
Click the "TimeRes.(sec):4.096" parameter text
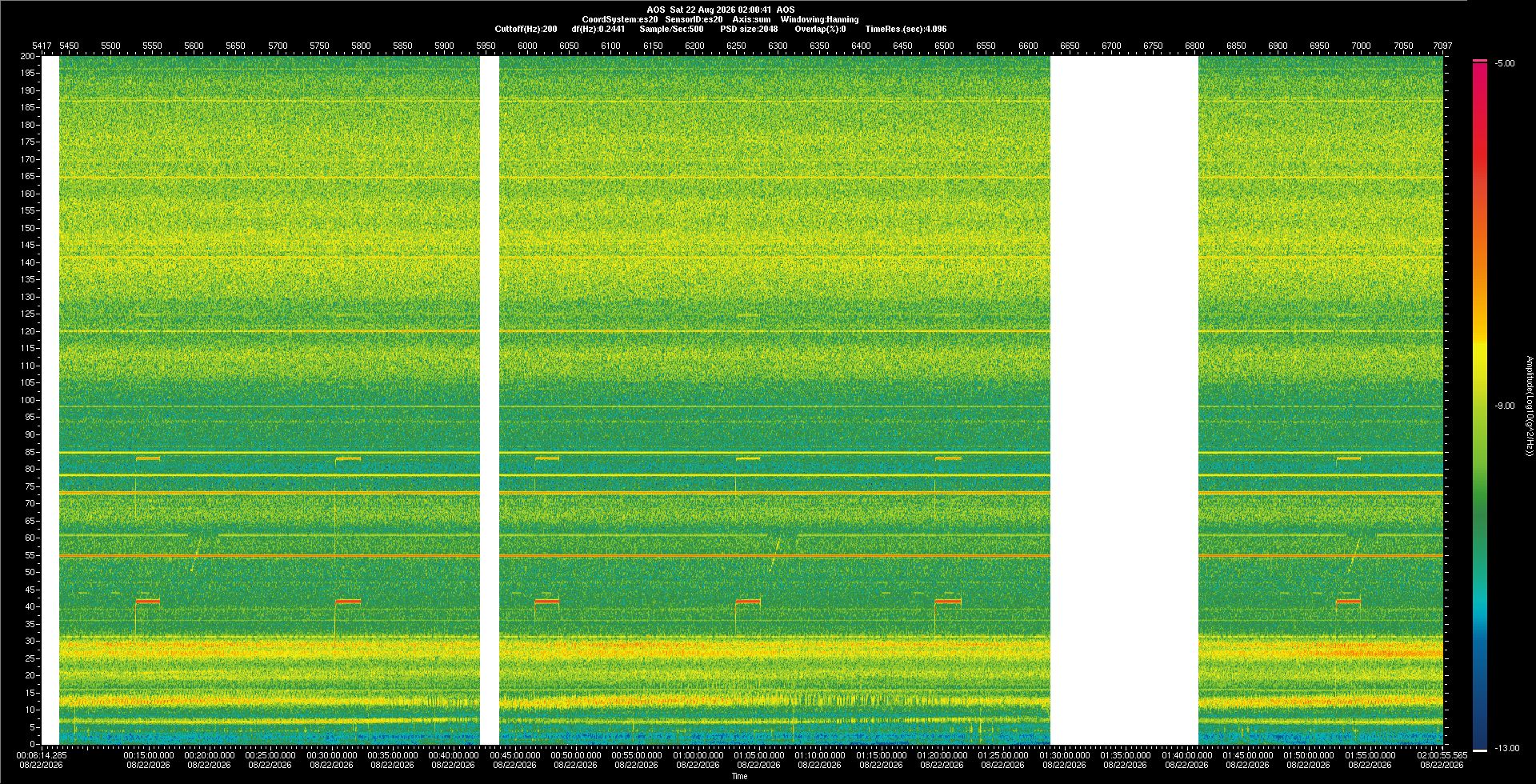coord(906,29)
